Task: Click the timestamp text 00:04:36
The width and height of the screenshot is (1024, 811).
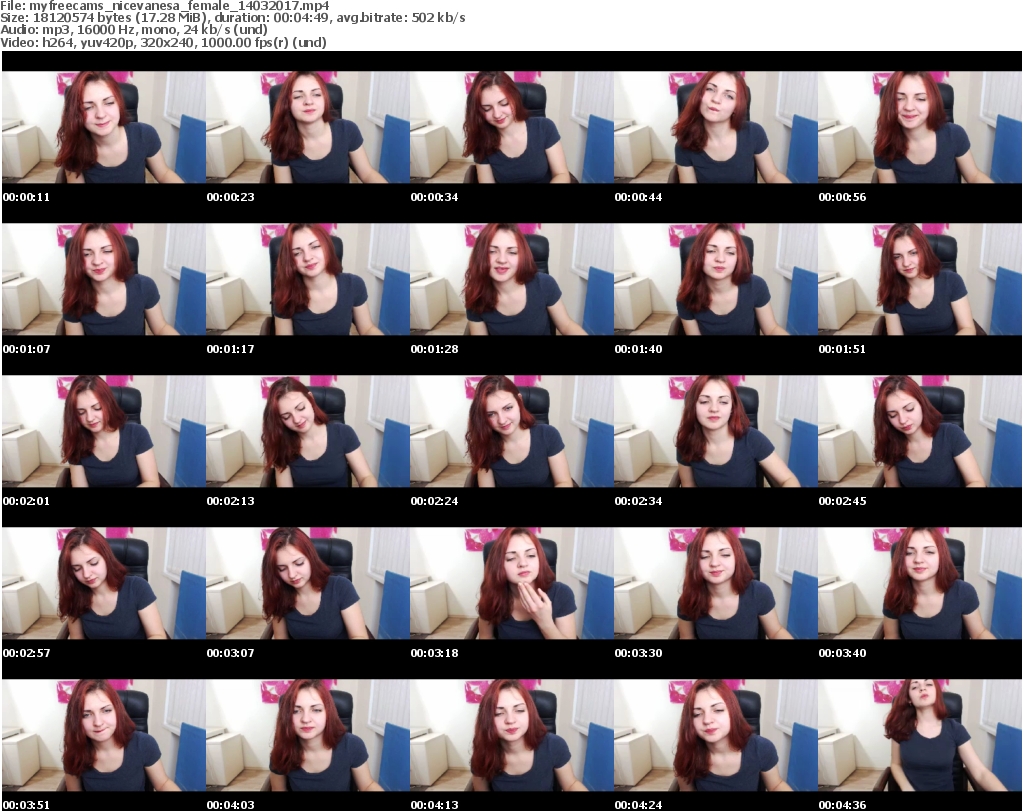Action: [x=842, y=805]
